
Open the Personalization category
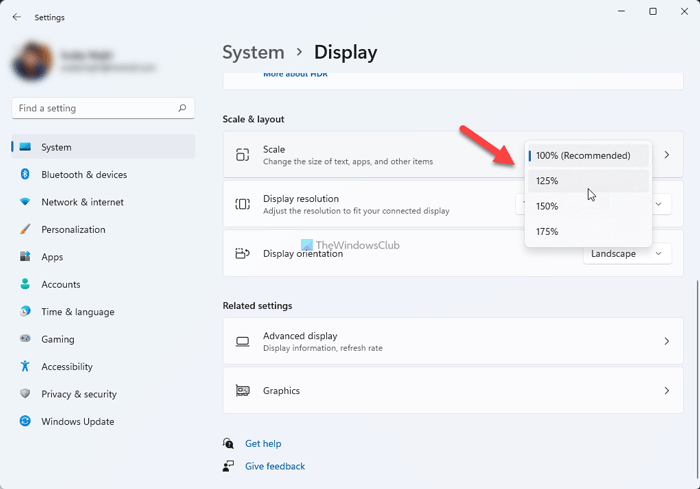click(x=73, y=229)
